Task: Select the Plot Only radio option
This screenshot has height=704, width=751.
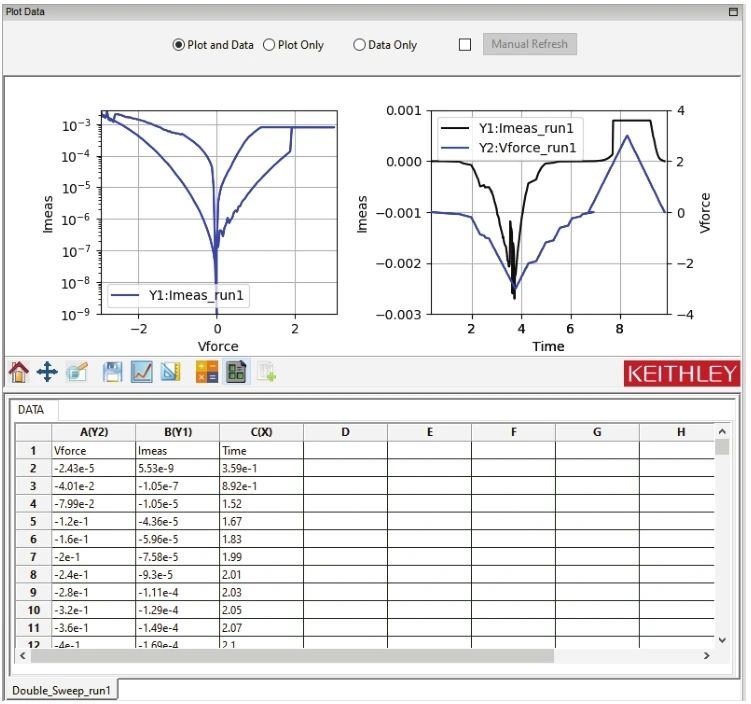Action: 269,45
